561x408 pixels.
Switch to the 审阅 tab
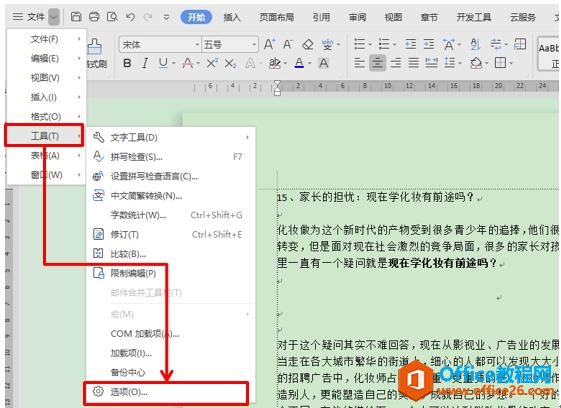(x=357, y=17)
